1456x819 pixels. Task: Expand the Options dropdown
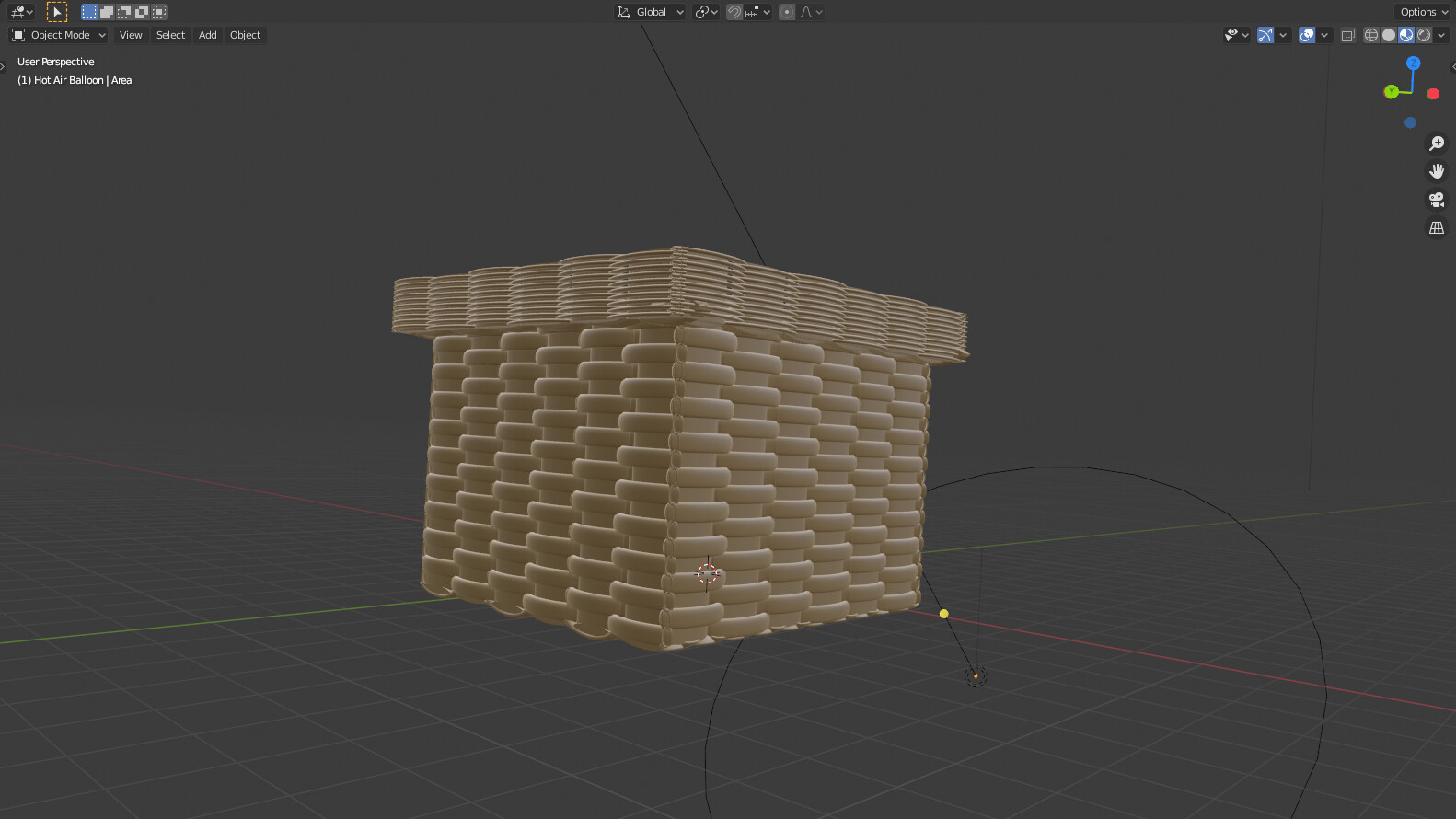click(x=1423, y=12)
